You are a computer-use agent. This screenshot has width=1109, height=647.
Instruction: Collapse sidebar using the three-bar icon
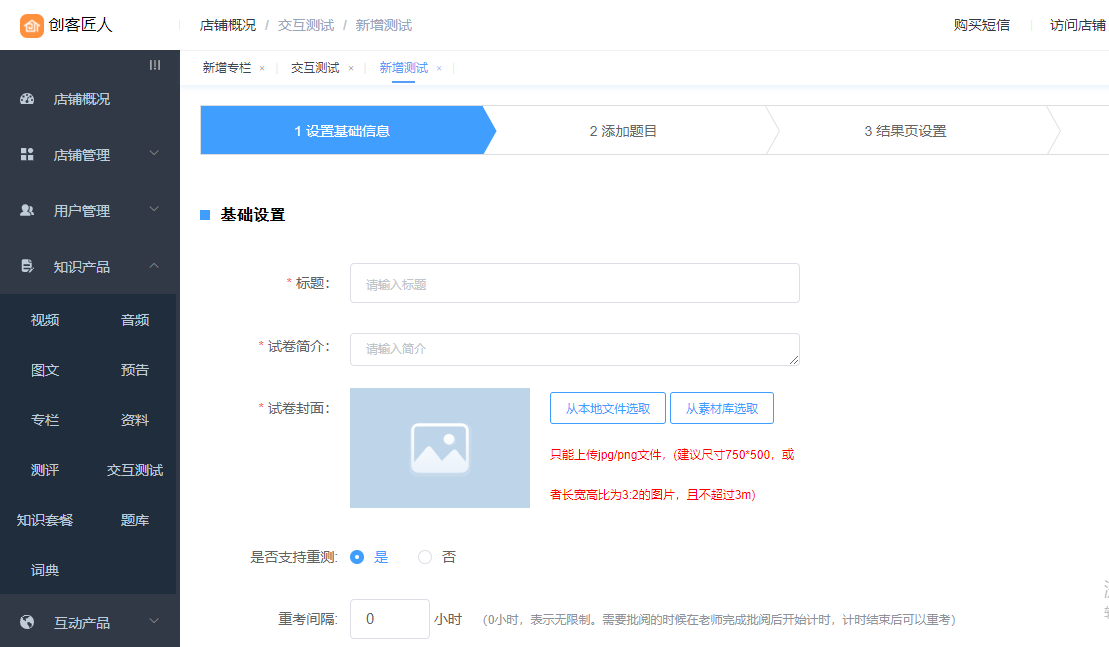(x=155, y=65)
